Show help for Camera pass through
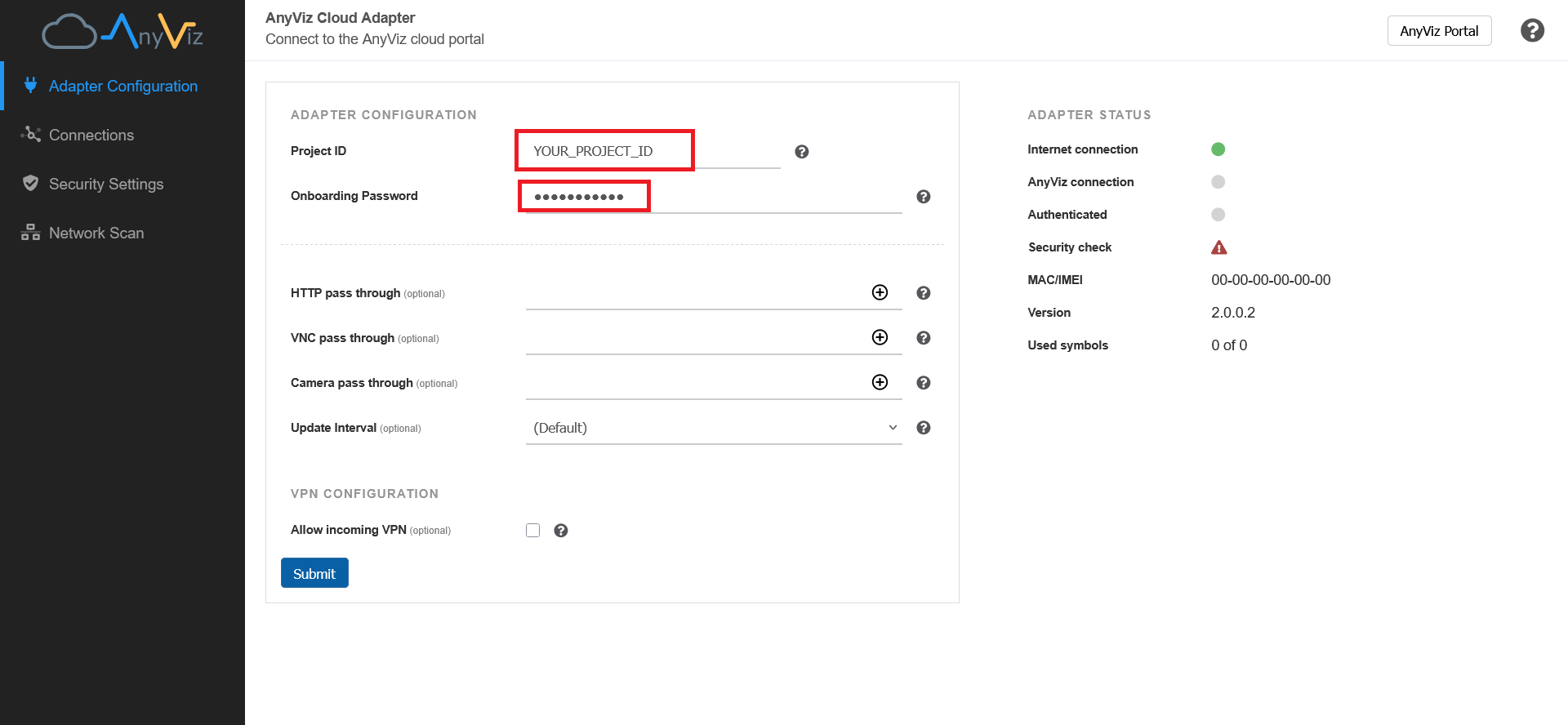The width and height of the screenshot is (1568, 725). (x=924, y=383)
